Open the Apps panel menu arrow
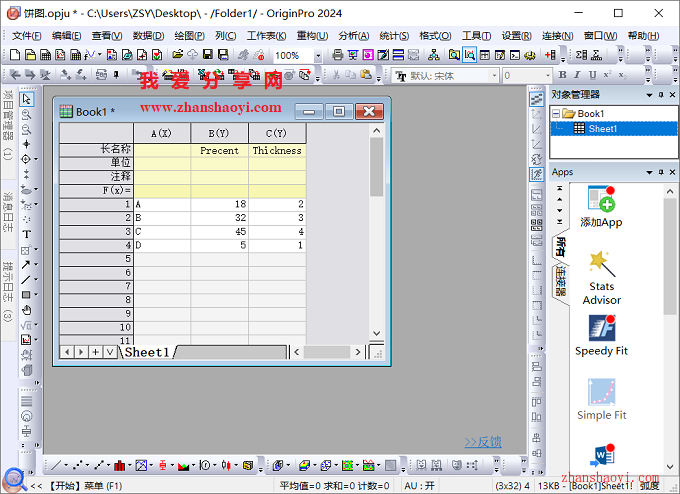 tap(649, 172)
